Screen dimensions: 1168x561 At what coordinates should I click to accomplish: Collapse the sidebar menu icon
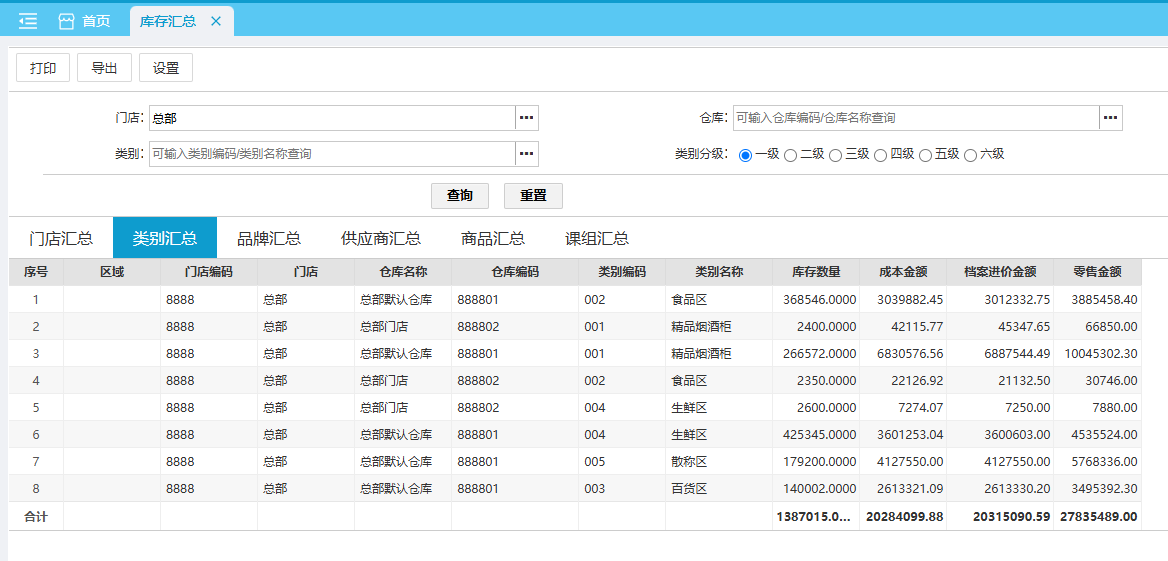[x=28, y=21]
